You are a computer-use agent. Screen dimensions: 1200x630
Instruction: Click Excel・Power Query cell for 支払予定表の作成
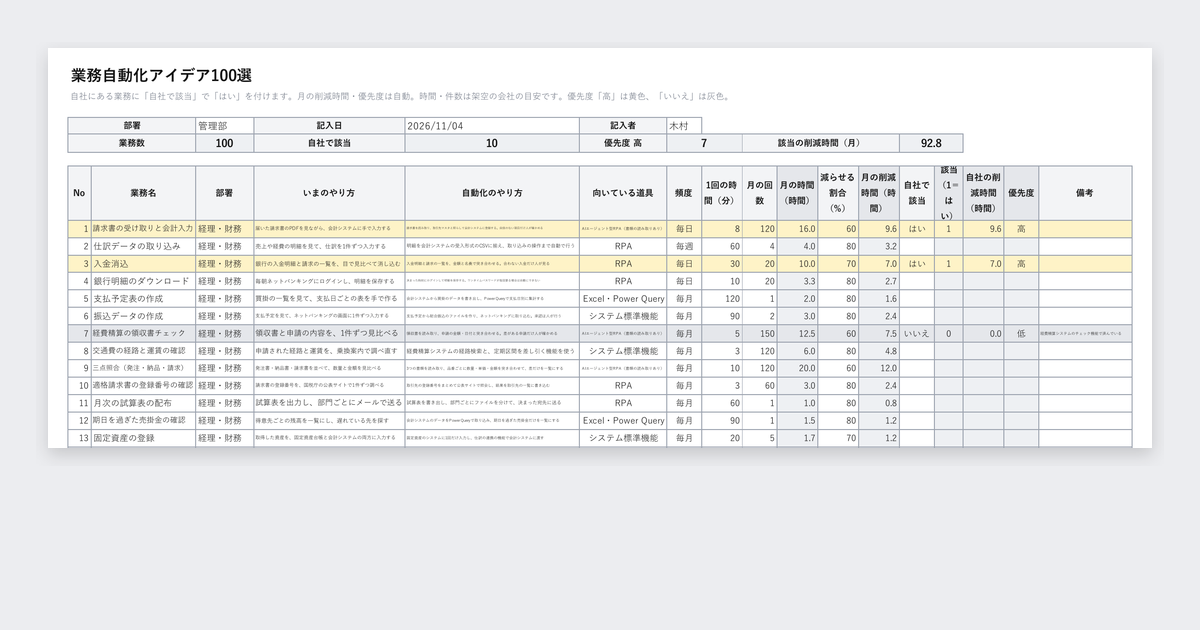pyautogui.click(x=623, y=298)
